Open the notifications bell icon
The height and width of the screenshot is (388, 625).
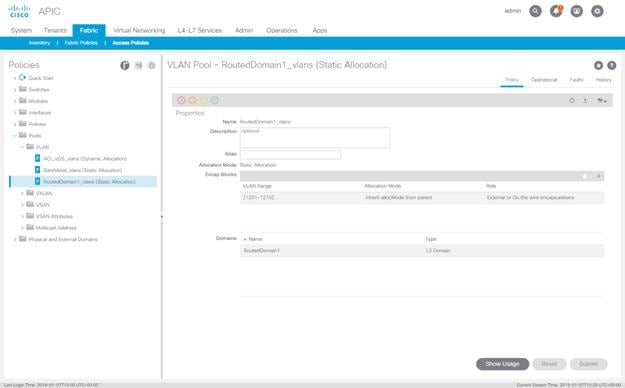pyautogui.click(x=556, y=11)
